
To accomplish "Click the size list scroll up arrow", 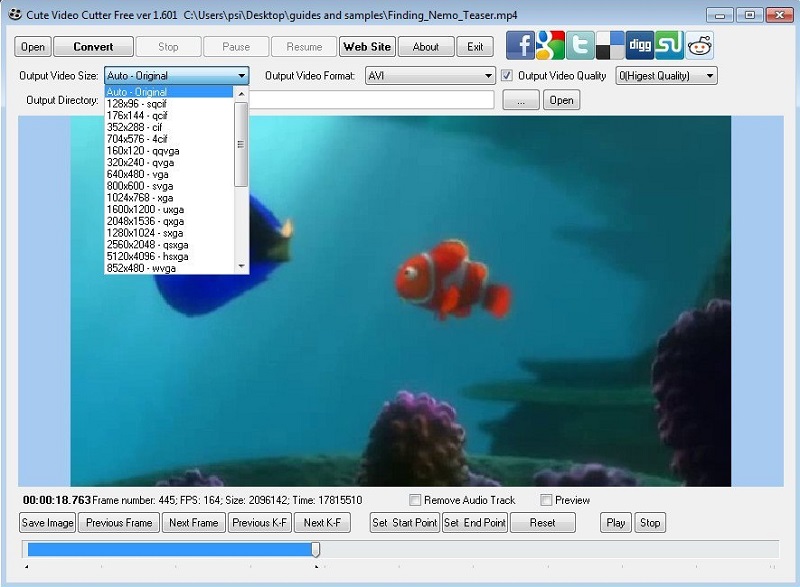I will (241, 94).
